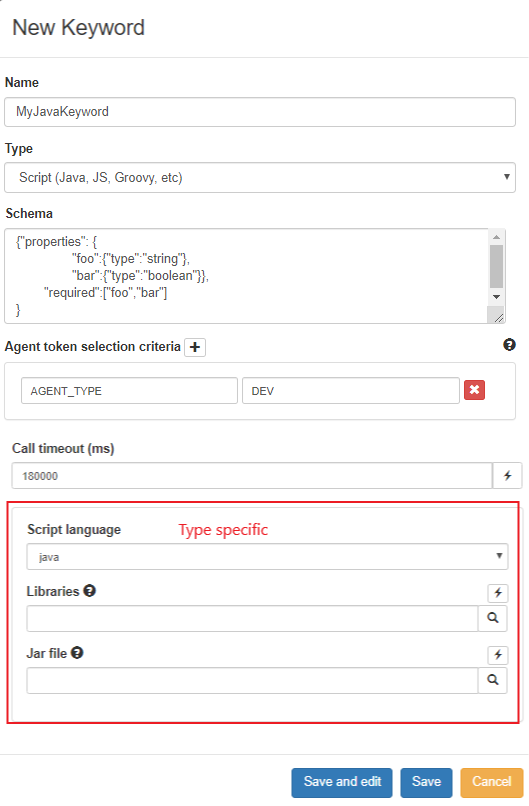Image resolution: width=529 pixels, height=806 pixels.
Task: Browse for a Libraries file
Action: 492,618
